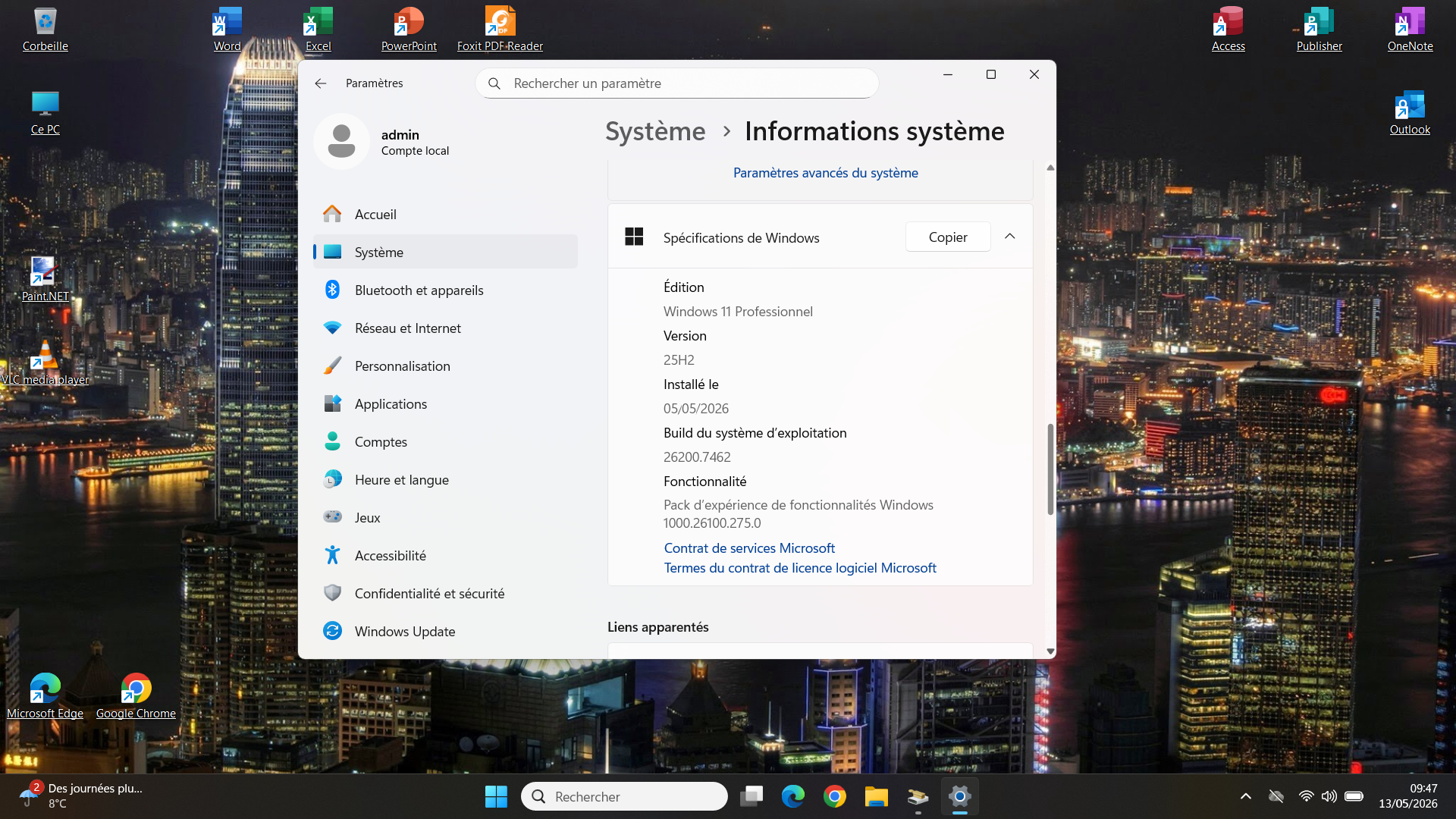1456x819 pixels.
Task: Collapse the Spécifications de Windows section
Action: coord(1010,237)
